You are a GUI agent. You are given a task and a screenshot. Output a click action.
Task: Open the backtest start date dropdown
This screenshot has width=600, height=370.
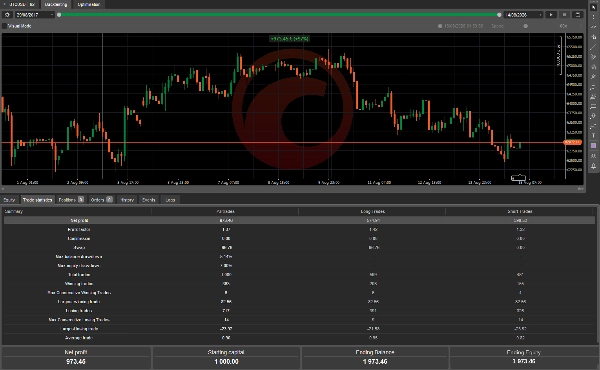coord(35,15)
